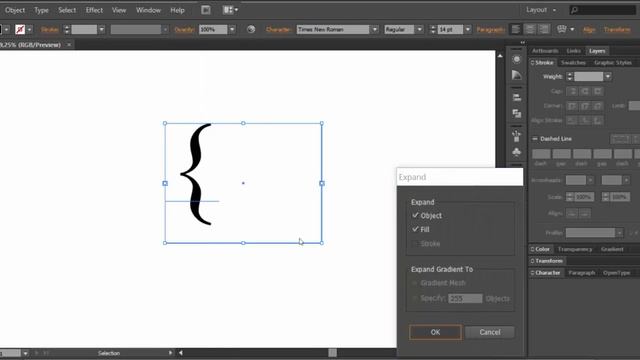
Task: Select the Color panel tab
Action: click(541, 249)
